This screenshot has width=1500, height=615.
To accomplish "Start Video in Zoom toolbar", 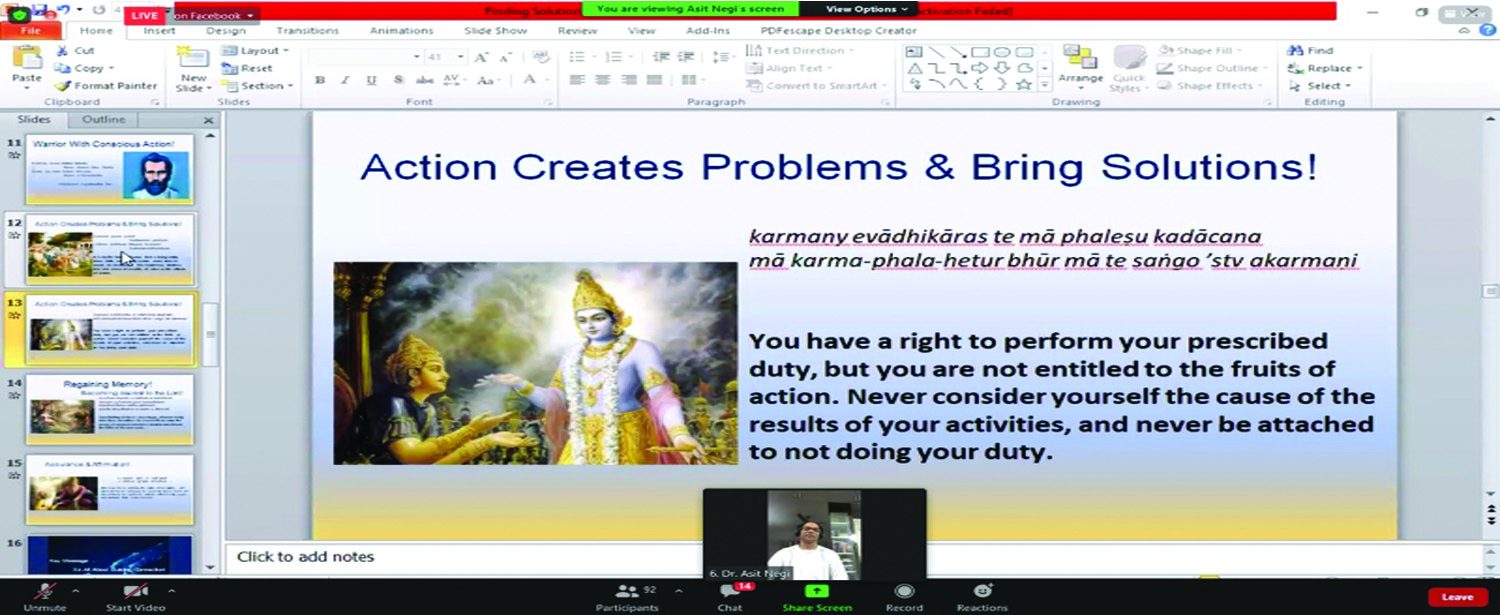I will tap(135, 595).
